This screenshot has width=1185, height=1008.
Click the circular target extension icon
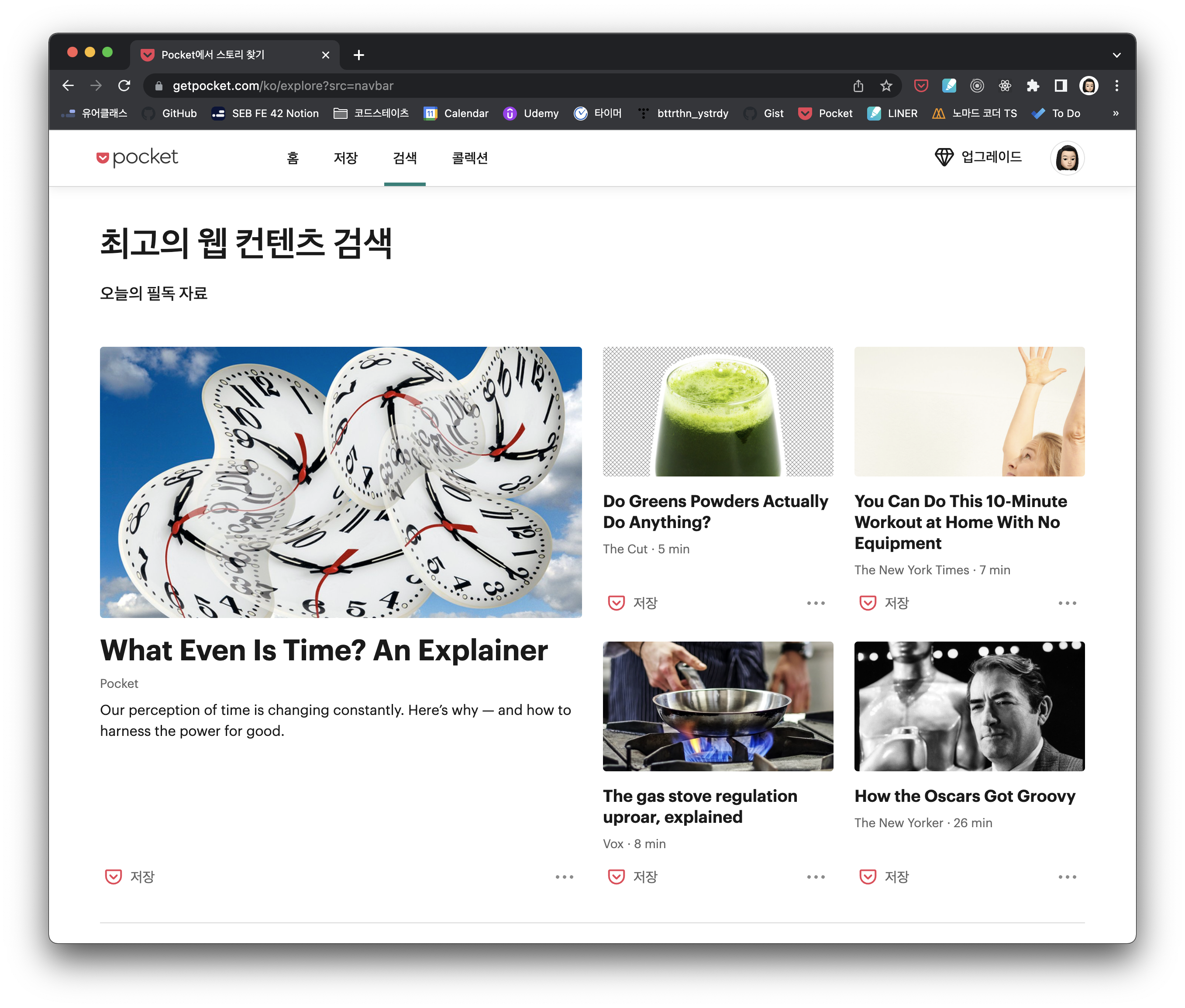[x=976, y=86]
